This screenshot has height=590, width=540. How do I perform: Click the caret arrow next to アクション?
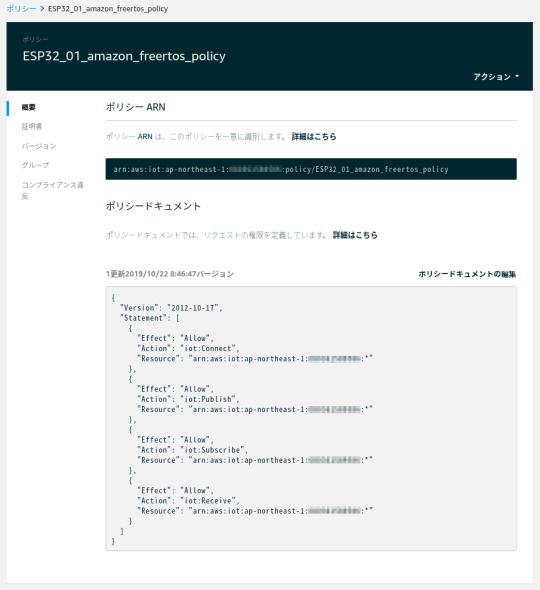tap(517, 76)
